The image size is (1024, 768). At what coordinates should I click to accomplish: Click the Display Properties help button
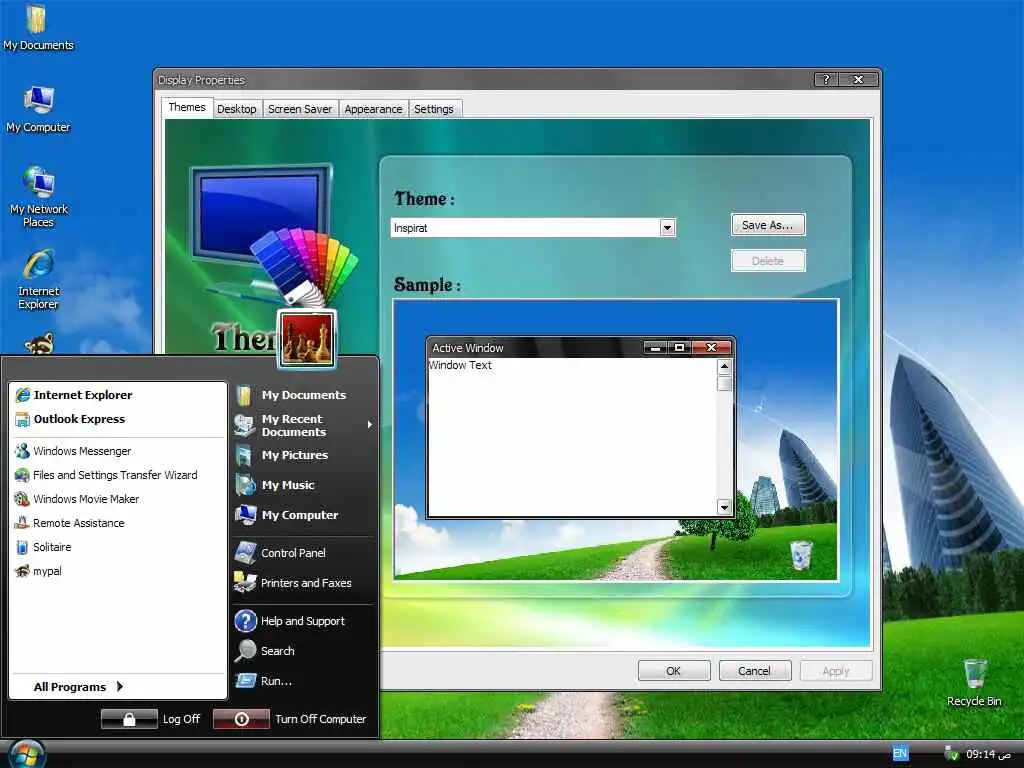click(x=825, y=80)
